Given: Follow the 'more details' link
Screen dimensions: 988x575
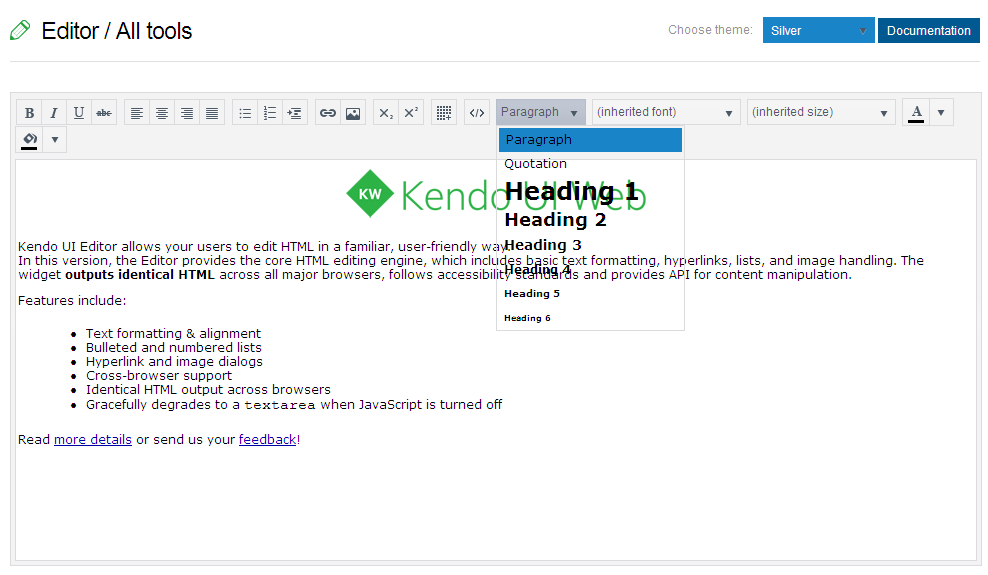Looking at the screenshot, I should (x=93, y=440).
